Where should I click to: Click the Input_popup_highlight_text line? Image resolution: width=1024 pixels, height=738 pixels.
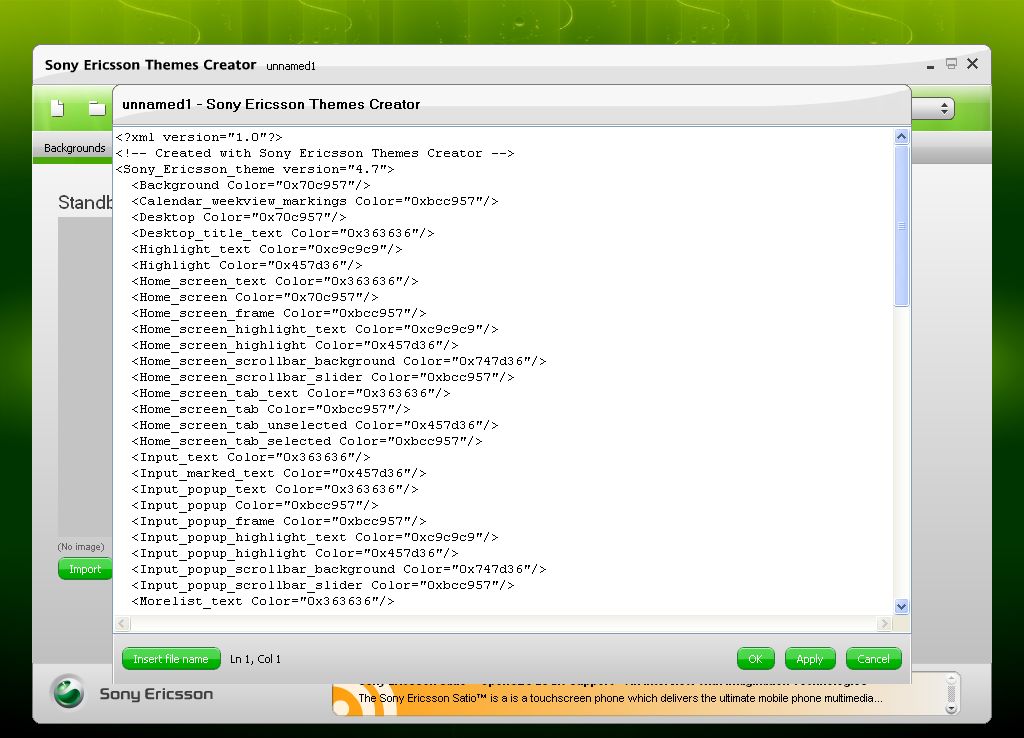pyautogui.click(x=315, y=537)
